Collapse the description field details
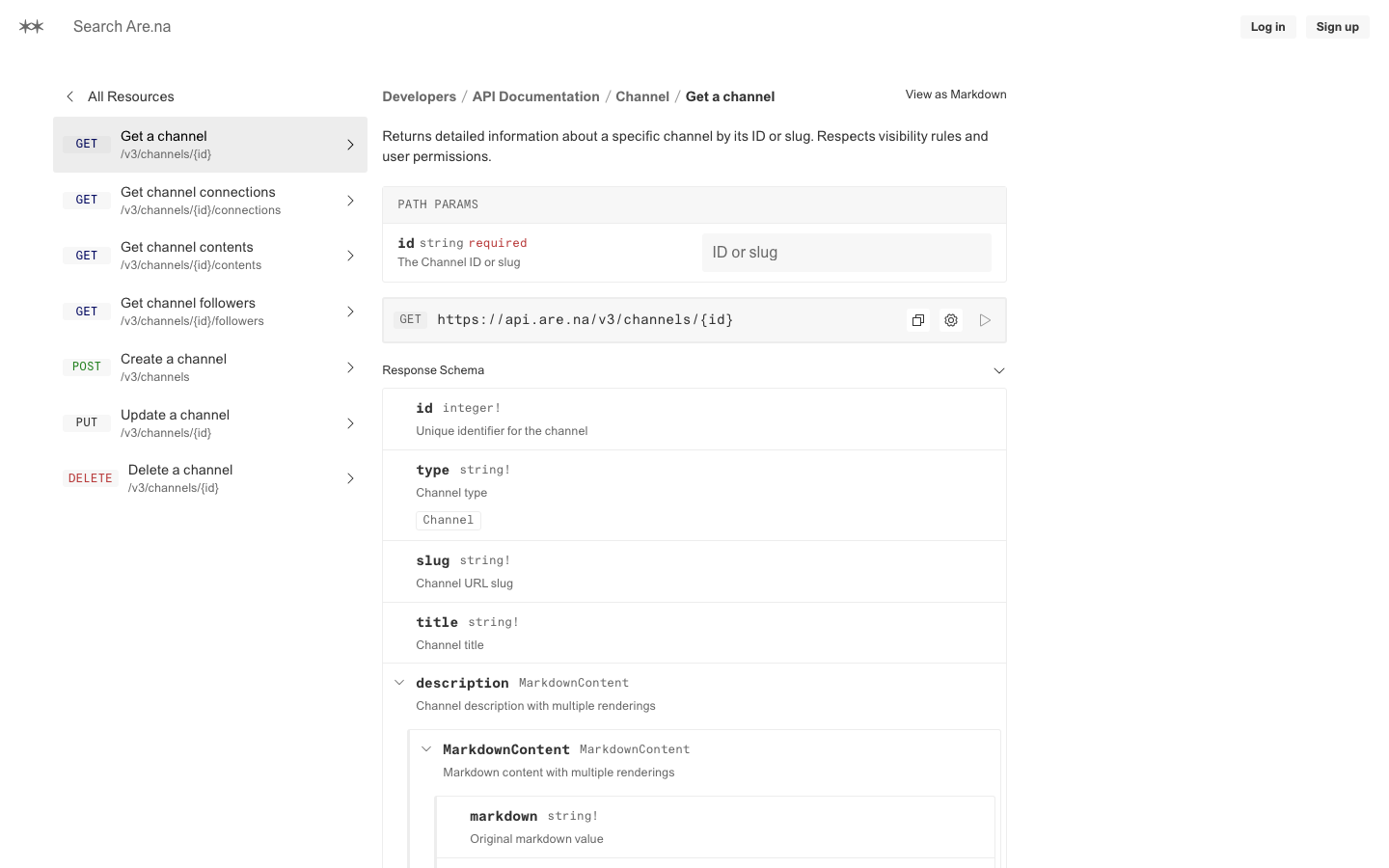The height and width of the screenshot is (868, 1389). 399,683
